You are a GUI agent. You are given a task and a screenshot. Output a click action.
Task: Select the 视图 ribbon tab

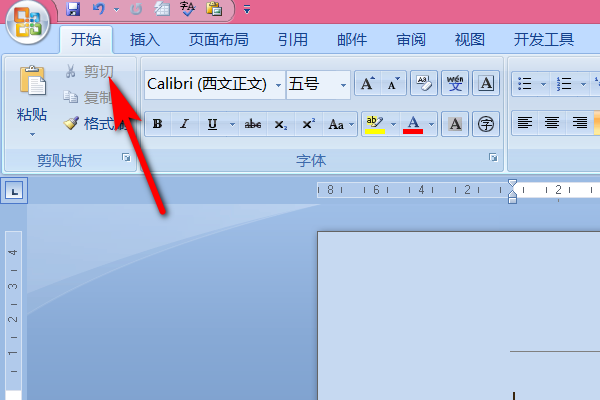coord(470,39)
